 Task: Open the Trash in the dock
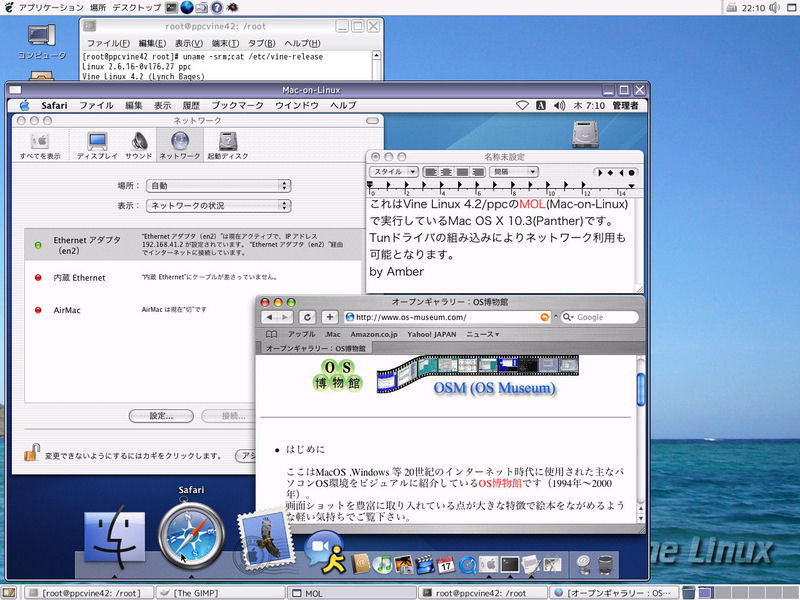tap(605, 564)
